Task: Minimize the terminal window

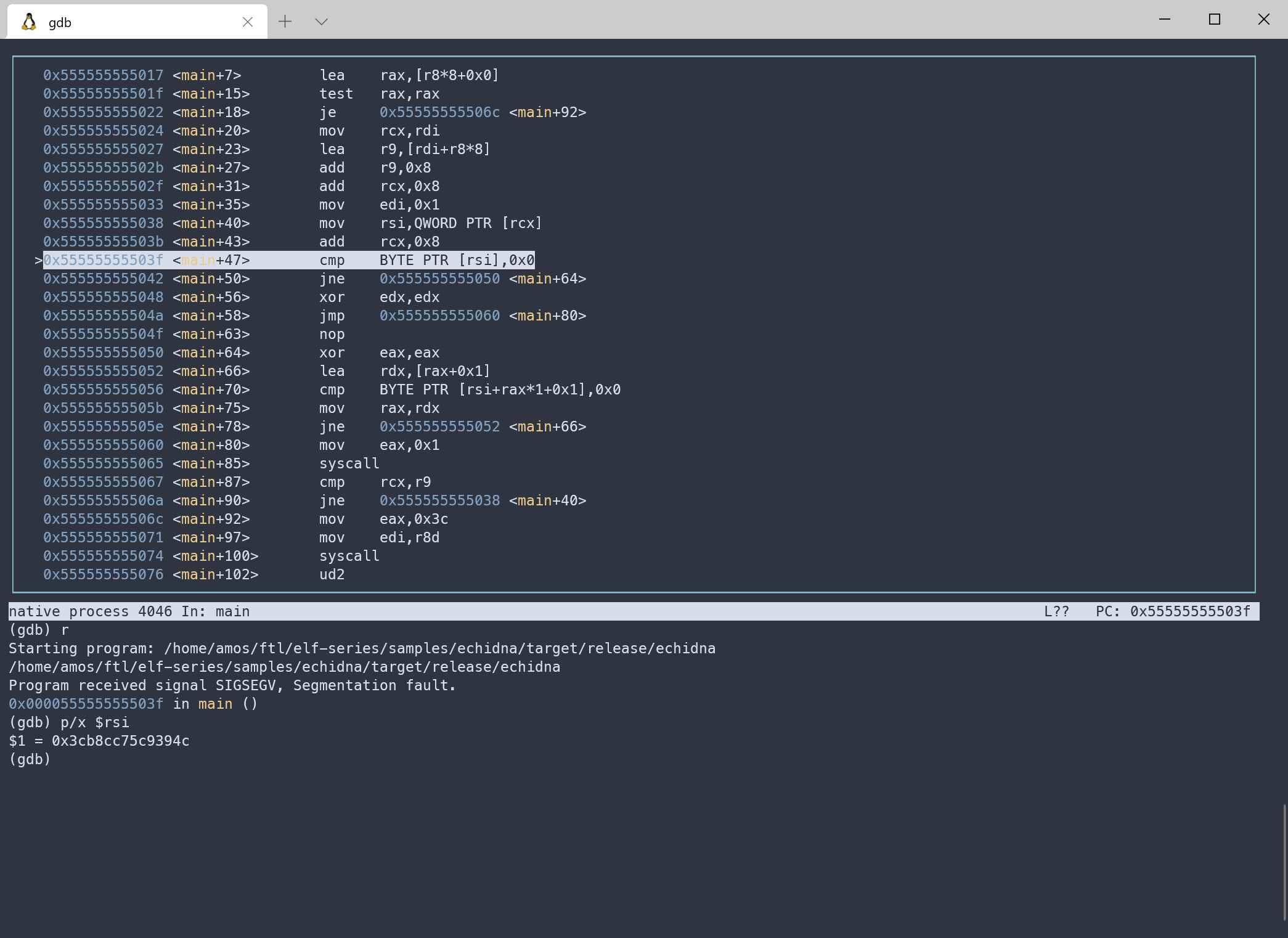Action: pos(1164,19)
